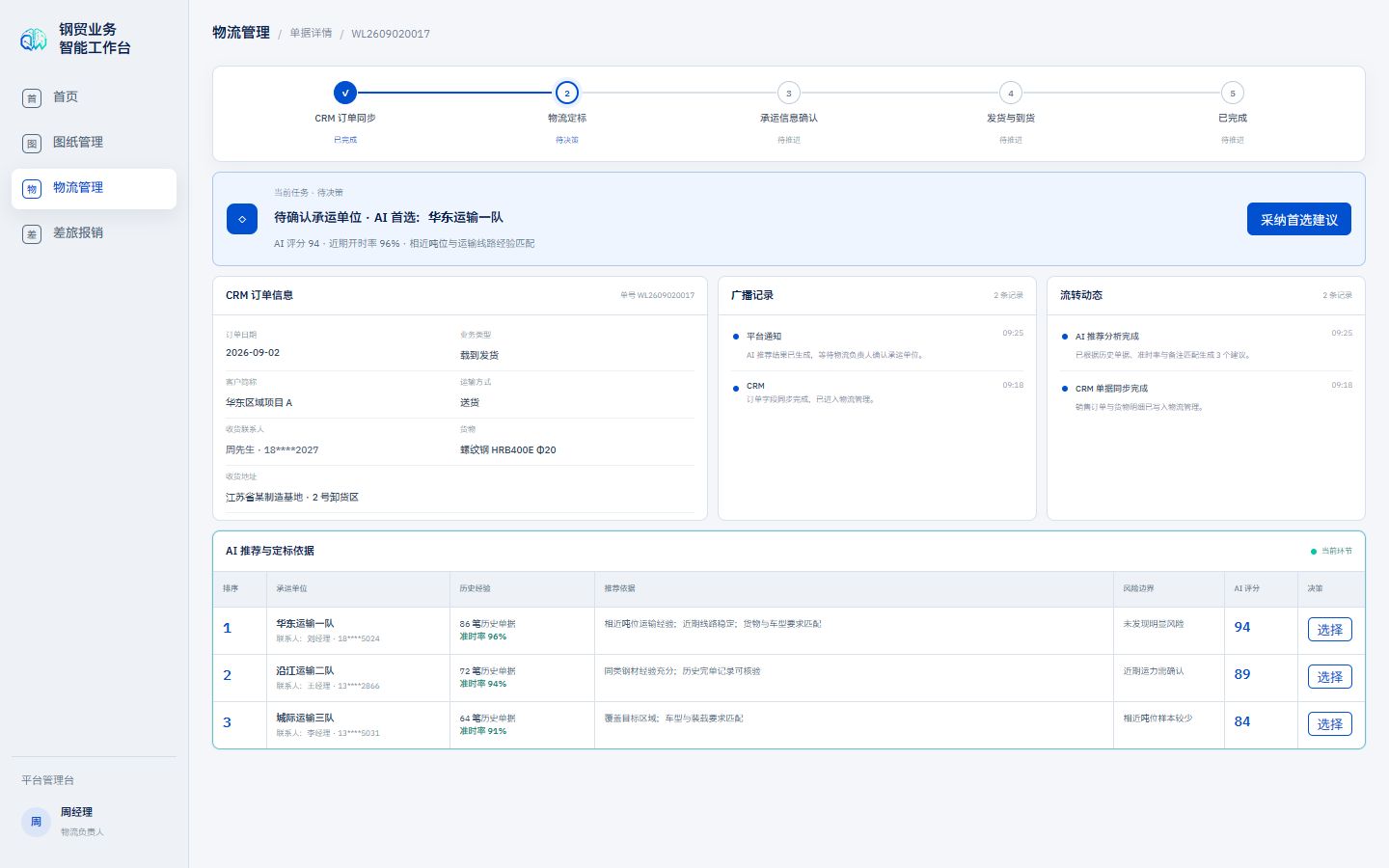The image size is (1389, 868).
Task: Click the customer name 华东区域项目 A
Action: pos(259,402)
